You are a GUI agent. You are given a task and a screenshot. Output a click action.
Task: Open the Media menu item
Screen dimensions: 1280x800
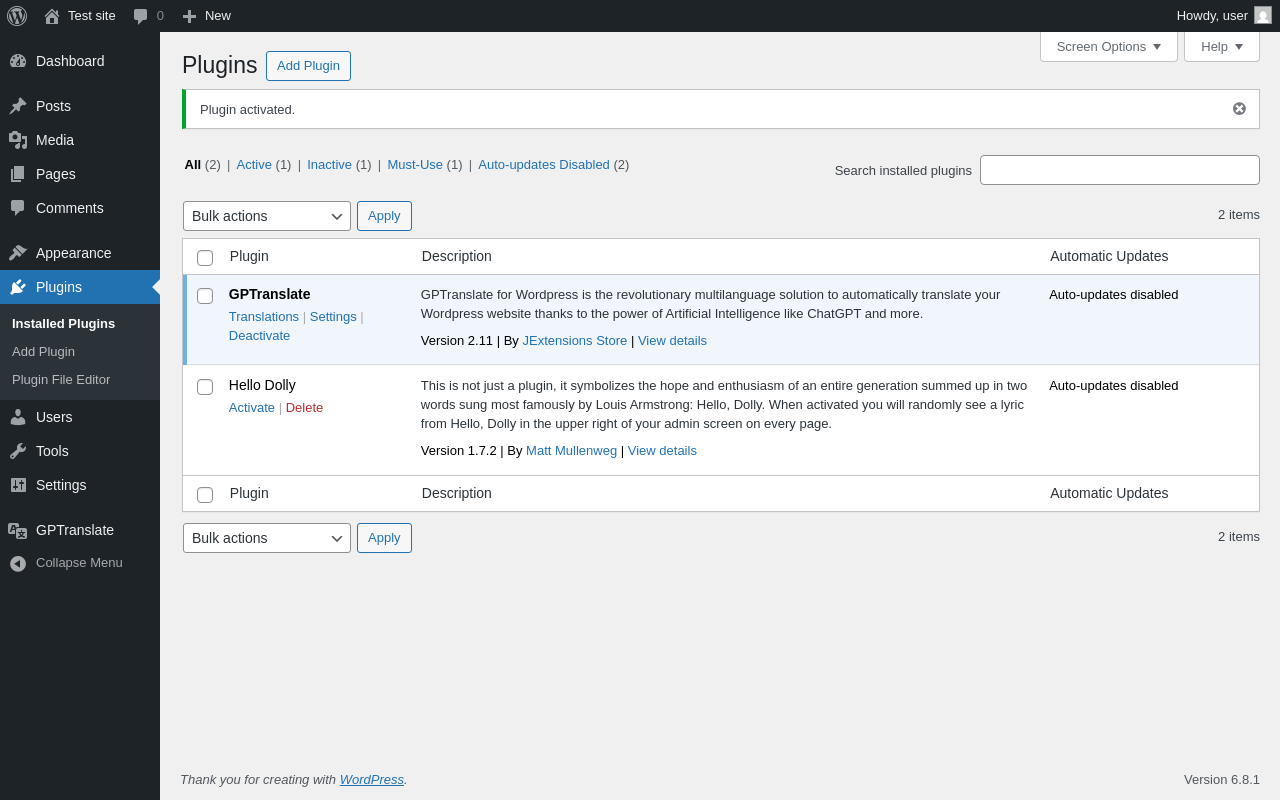[54, 140]
